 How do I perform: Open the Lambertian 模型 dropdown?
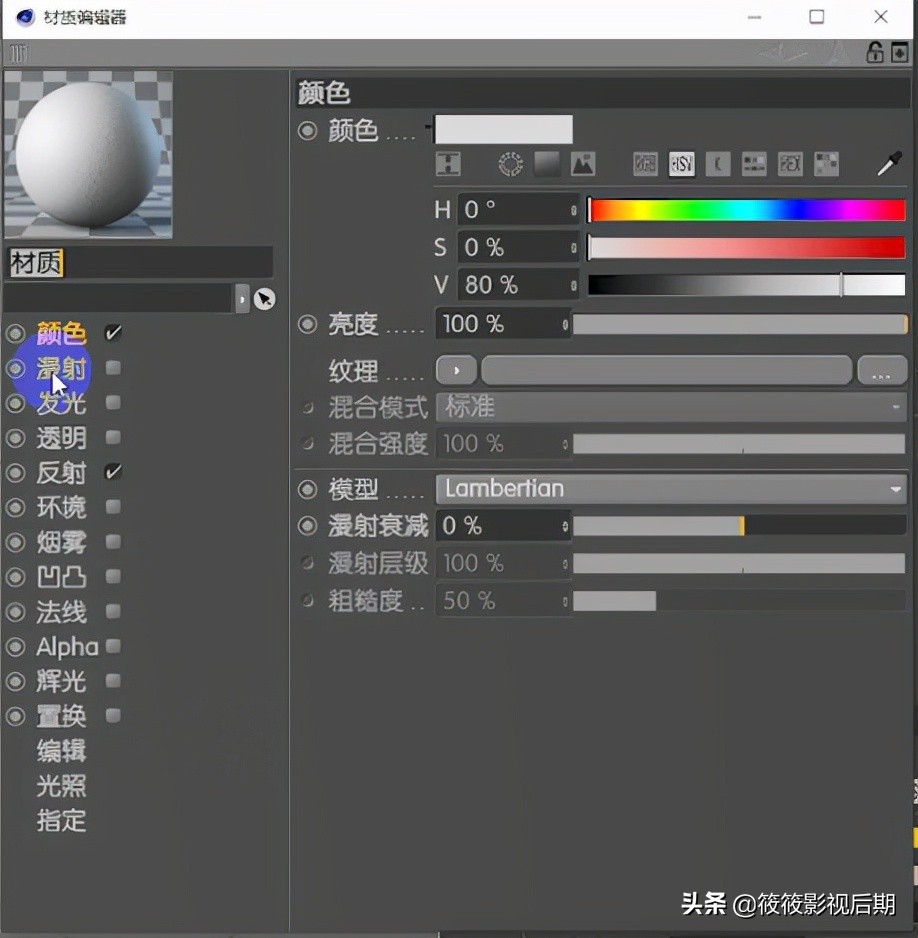pyautogui.click(x=670, y=489)
